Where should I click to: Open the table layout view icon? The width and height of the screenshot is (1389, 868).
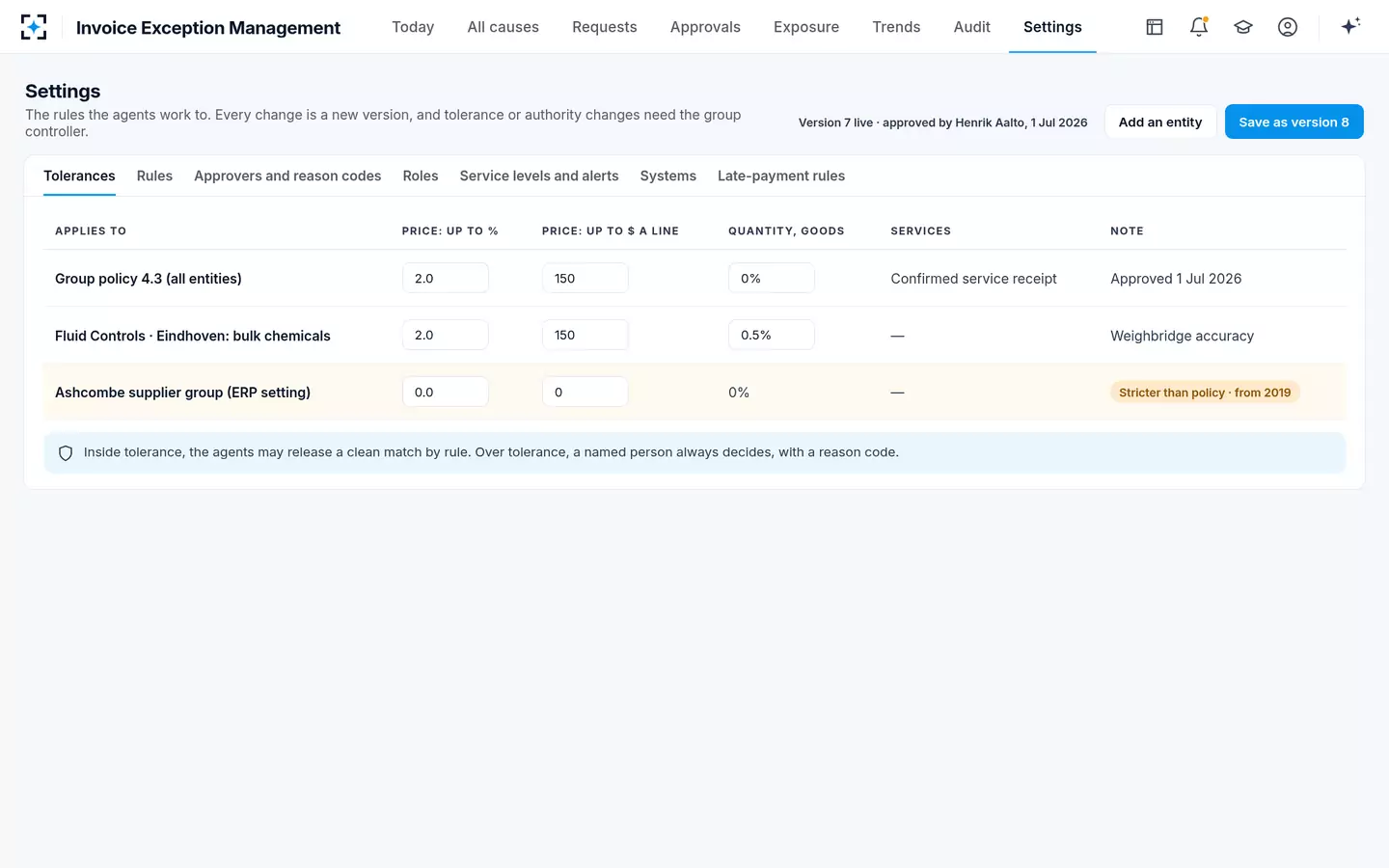[x=1155, y=27]
